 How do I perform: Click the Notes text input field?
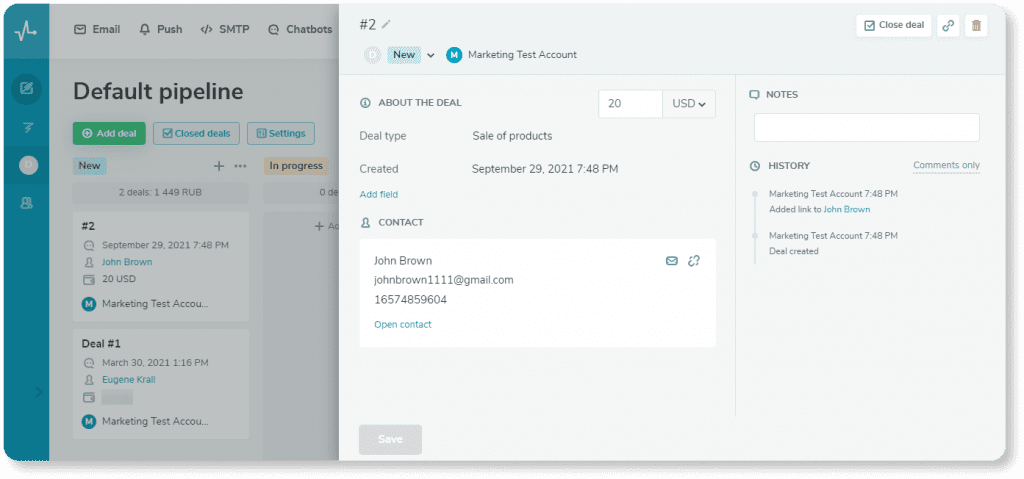click(x=866, y=127)
